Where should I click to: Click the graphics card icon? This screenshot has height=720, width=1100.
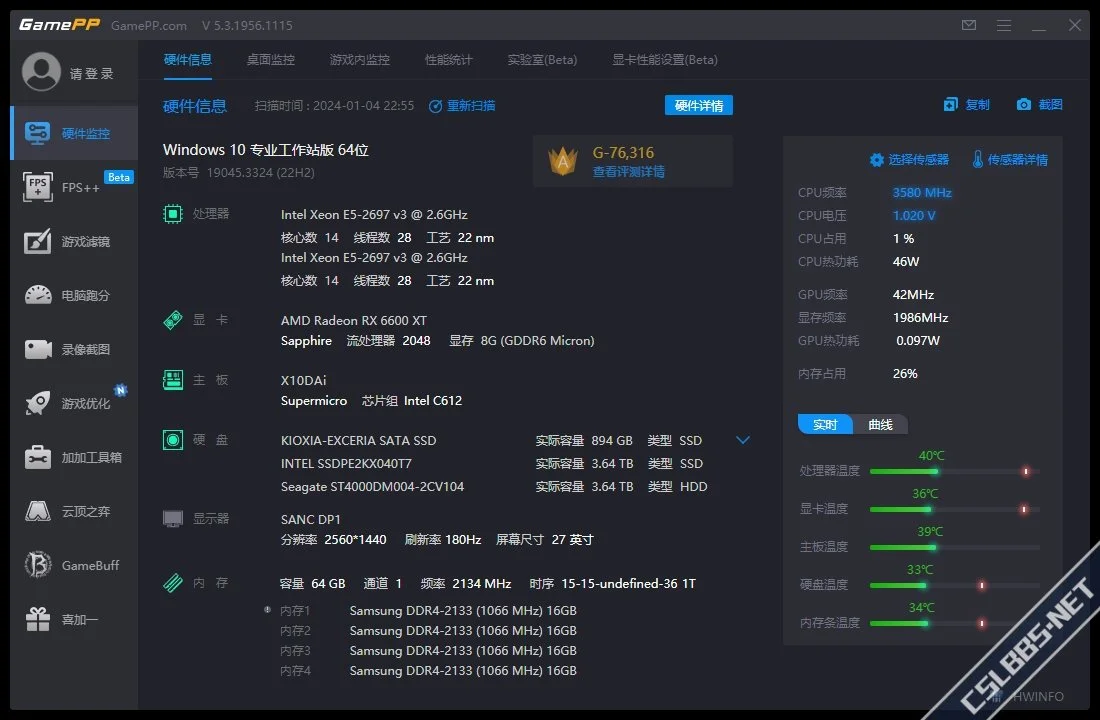173,320
